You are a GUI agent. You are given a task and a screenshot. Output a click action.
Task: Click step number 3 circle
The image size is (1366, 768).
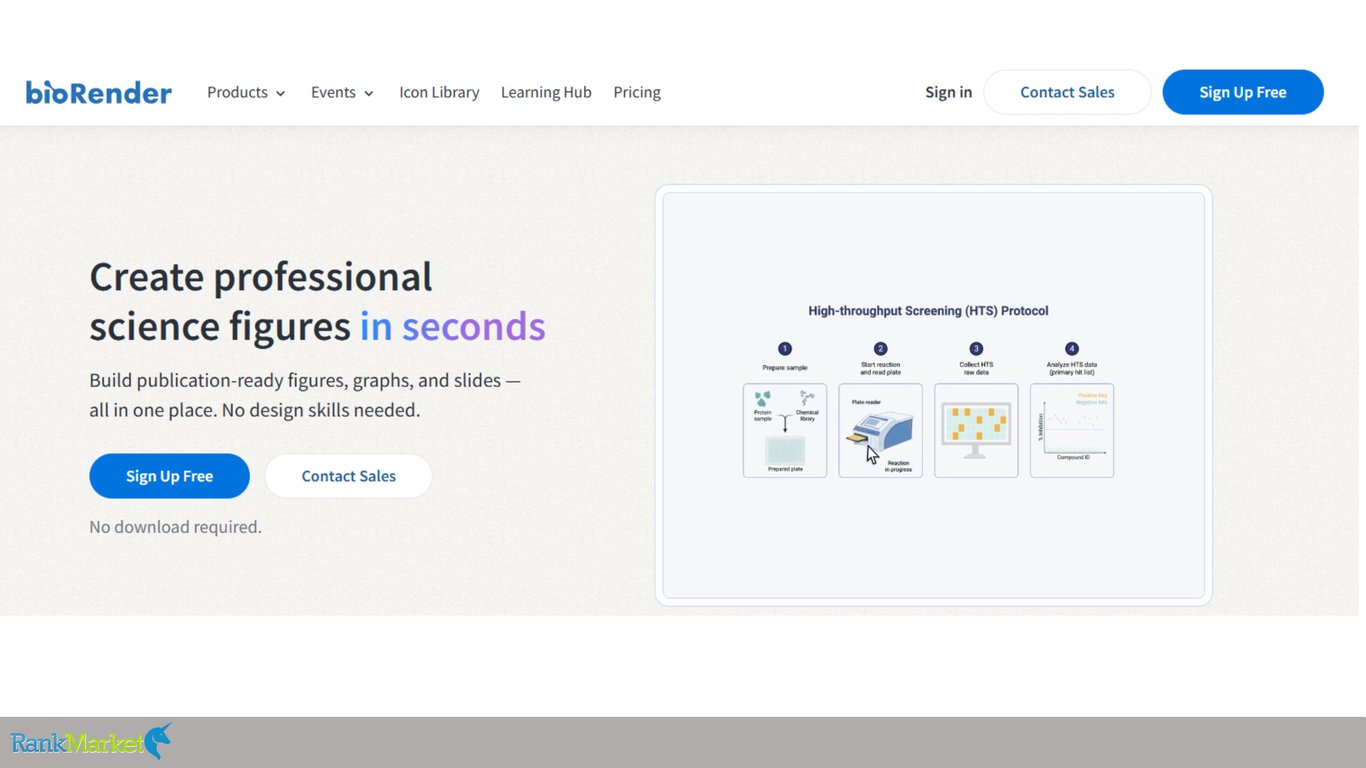(x=976, y=349)
